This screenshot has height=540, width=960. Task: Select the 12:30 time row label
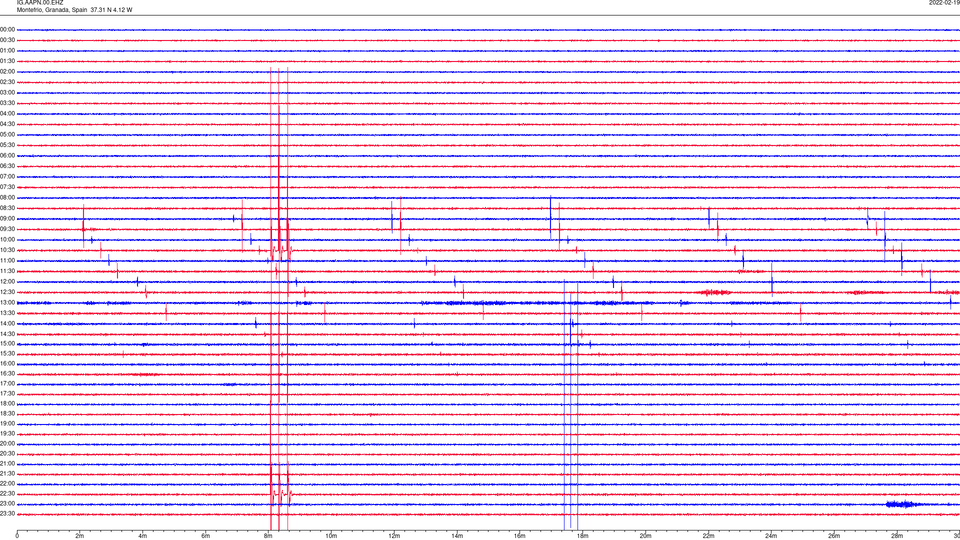tap(7, 292)
